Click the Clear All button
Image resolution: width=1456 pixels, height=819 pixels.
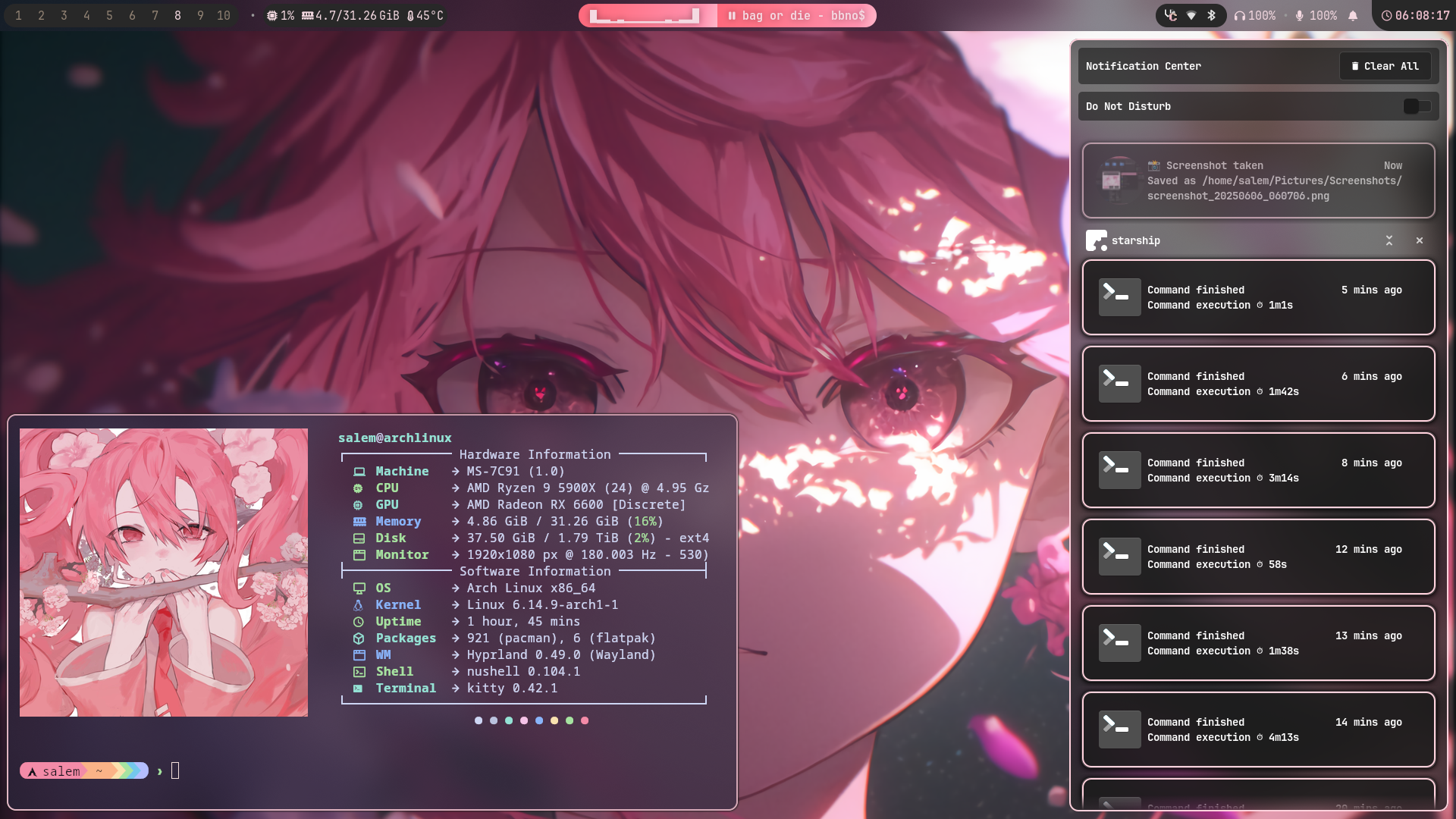[1385, 66]
